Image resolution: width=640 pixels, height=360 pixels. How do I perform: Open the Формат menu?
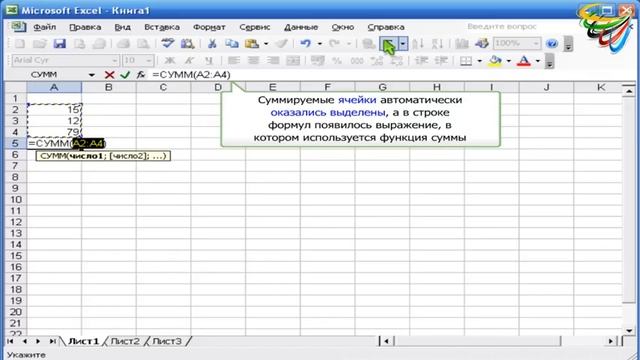click(x=209, y=27)
